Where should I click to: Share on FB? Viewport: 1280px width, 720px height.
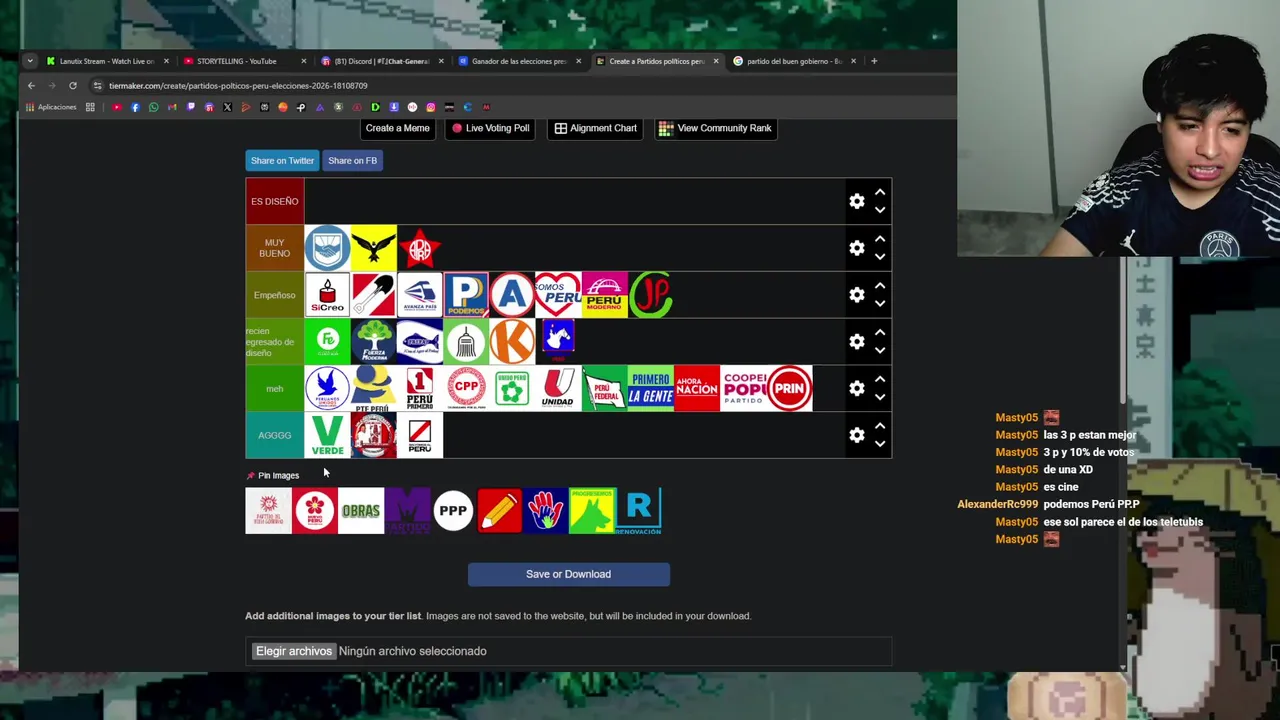pos(352,160)
